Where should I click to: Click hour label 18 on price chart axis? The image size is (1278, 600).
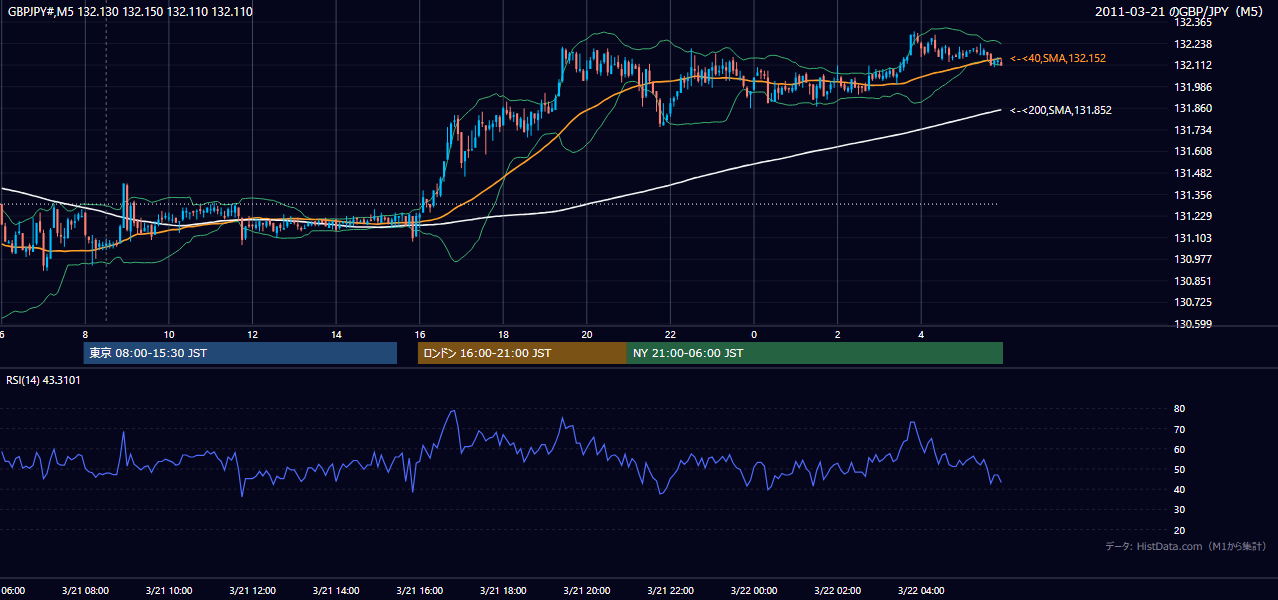[x=503, y=334]
